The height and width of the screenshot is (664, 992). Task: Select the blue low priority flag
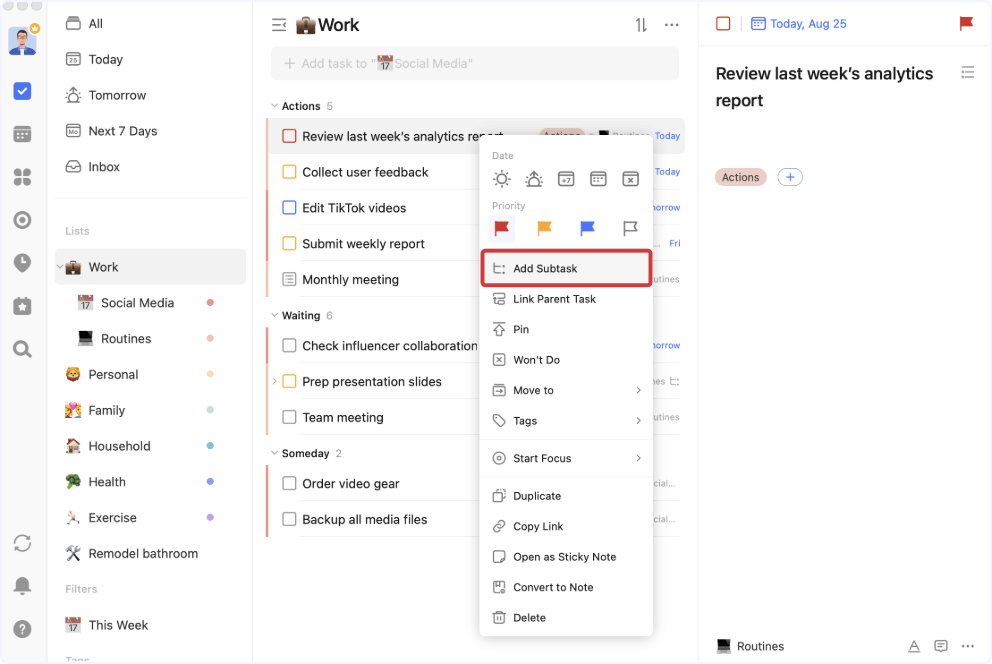587,229
